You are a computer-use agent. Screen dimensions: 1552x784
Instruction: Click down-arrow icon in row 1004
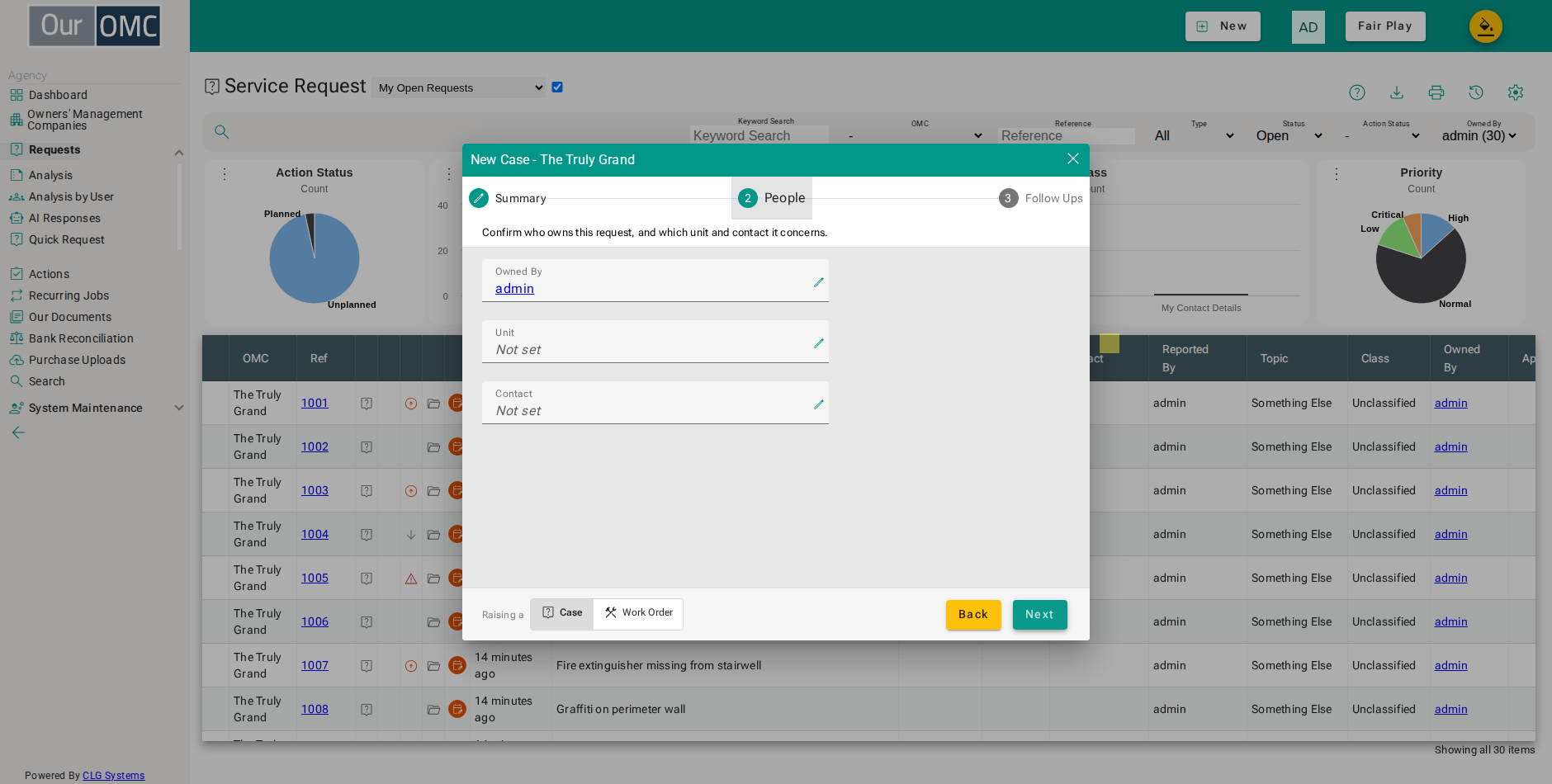tap(411, 535)
